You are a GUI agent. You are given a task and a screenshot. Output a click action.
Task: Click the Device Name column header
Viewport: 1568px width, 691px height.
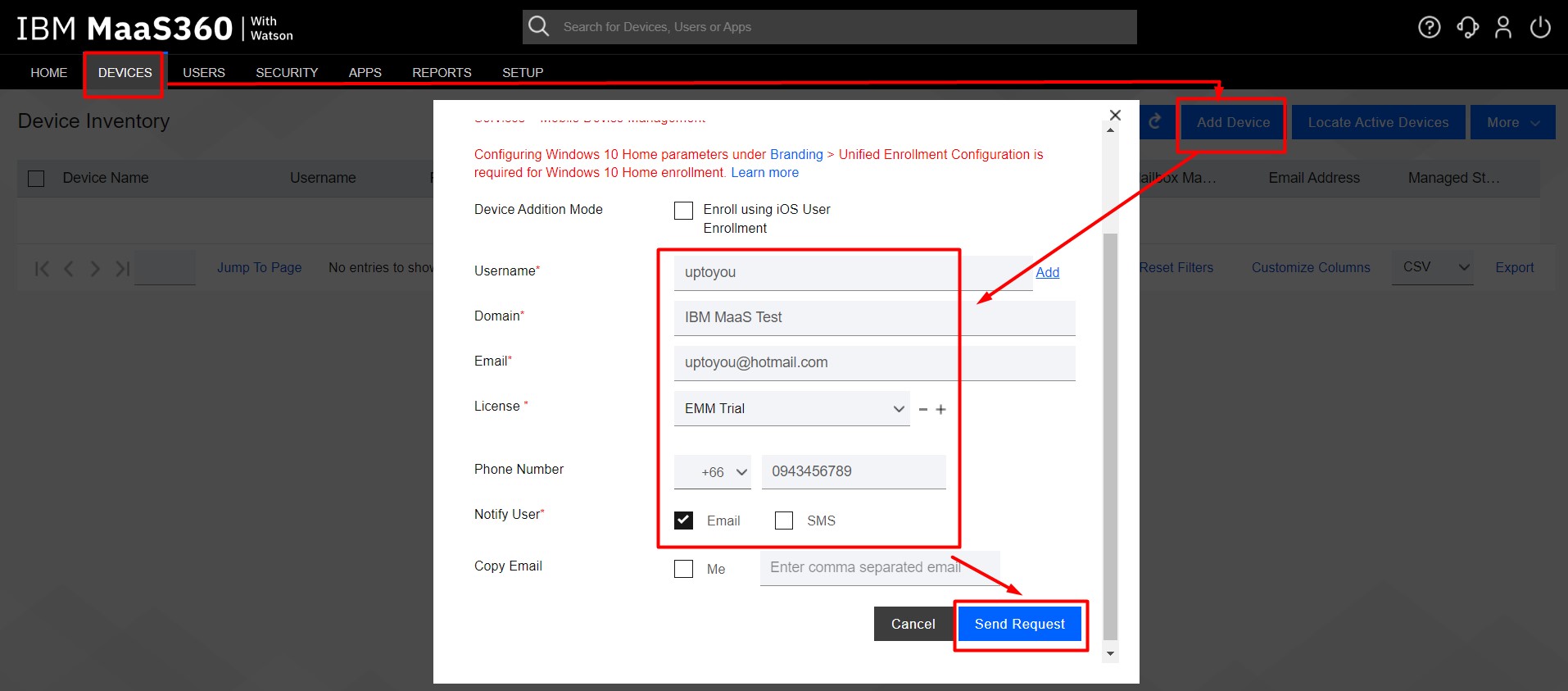coord(106,178)
